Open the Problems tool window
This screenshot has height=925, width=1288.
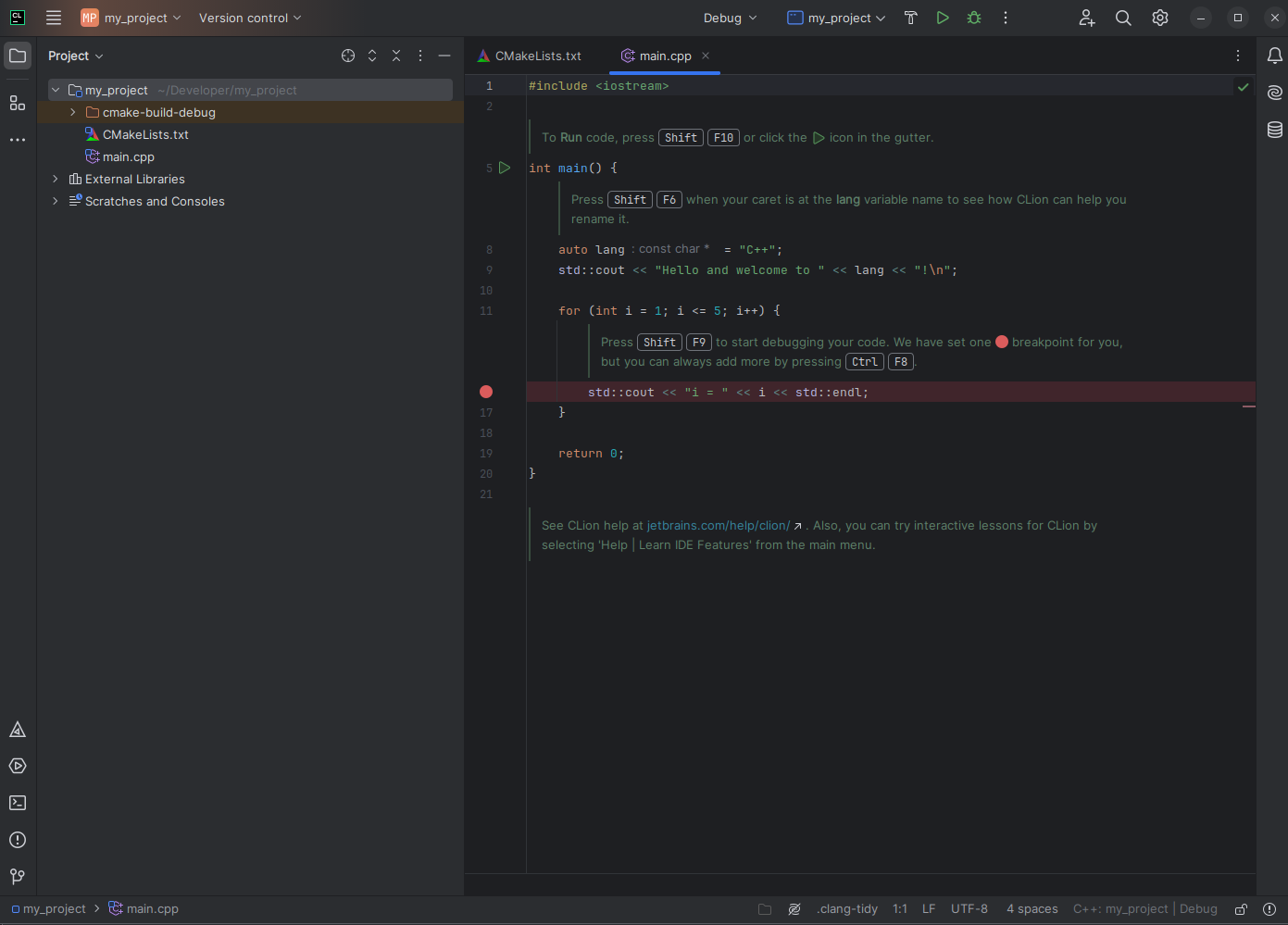18,840
